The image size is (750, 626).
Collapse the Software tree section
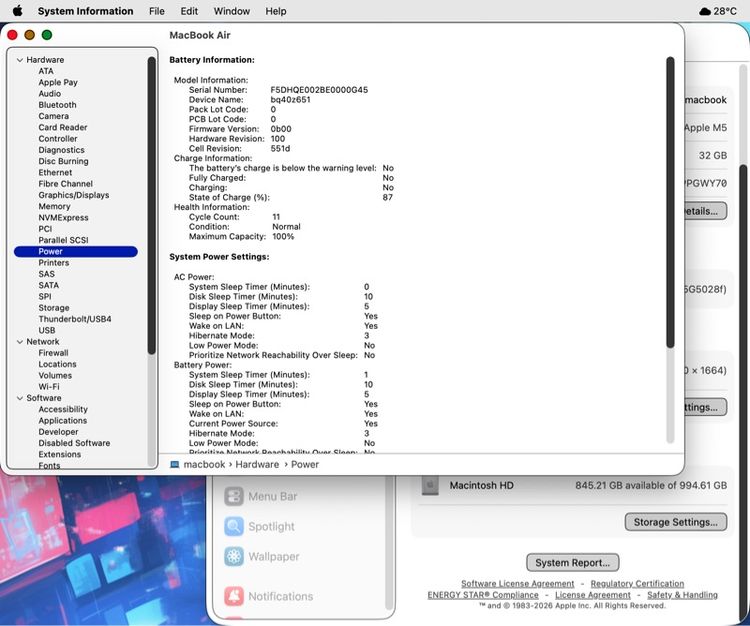[x=20, y=398]
